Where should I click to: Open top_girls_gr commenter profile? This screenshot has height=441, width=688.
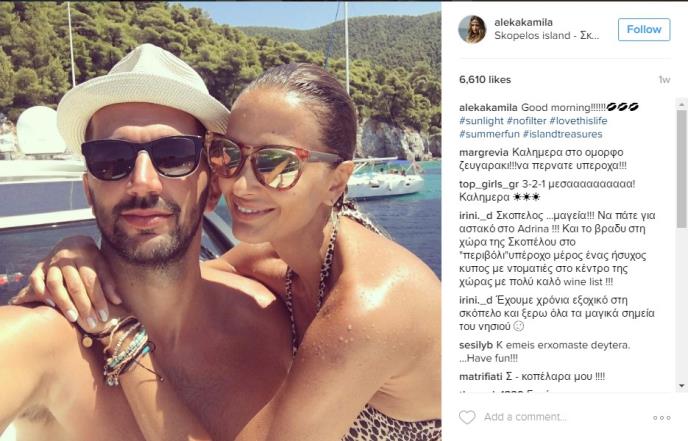point(485,184)
